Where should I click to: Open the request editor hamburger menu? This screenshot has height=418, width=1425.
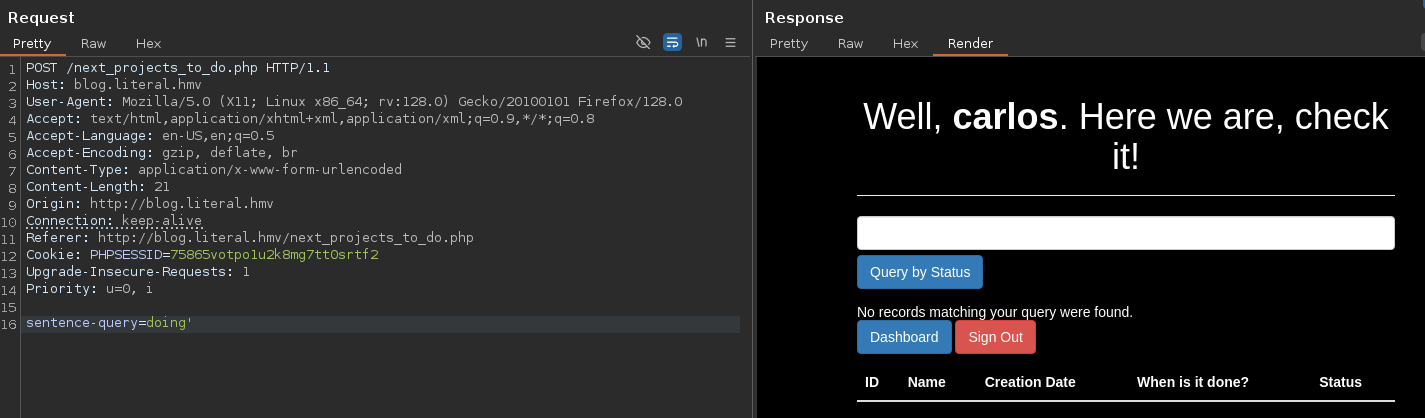730,42
